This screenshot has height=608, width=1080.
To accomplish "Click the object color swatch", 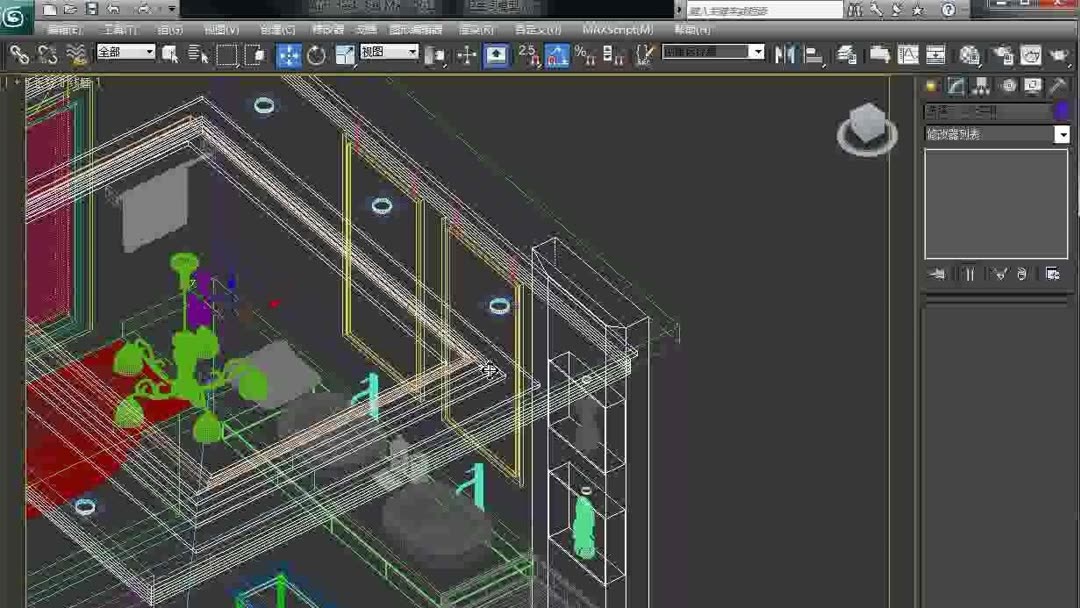I will 1065,110.
